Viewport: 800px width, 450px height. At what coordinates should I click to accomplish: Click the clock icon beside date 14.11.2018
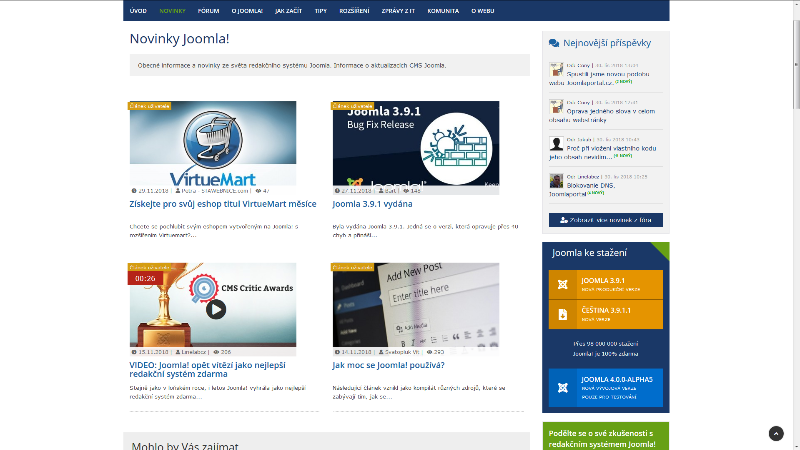pos(337,352)
